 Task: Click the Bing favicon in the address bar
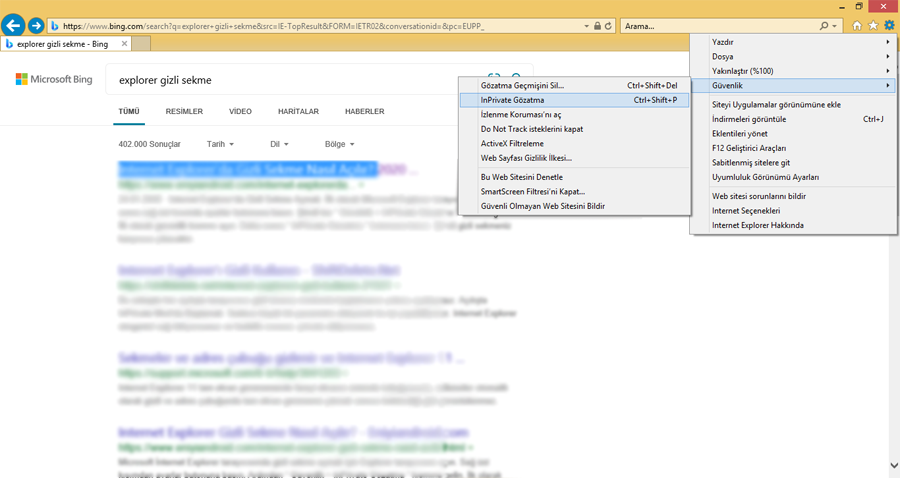55,26
